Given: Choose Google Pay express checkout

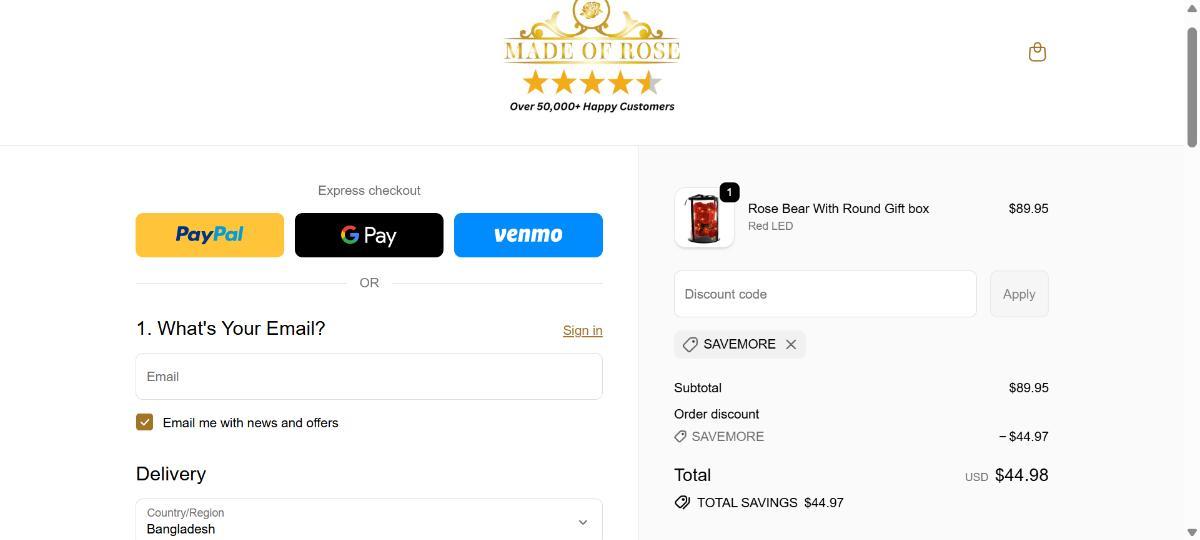Looking at the screenshot, I should click(x=369, y=235).
